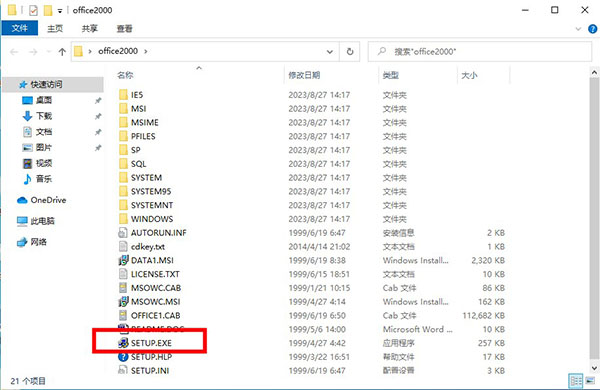Click the AUTORUN.INF file icon
This screenshot has height=390, width=600.
point(123,232)
